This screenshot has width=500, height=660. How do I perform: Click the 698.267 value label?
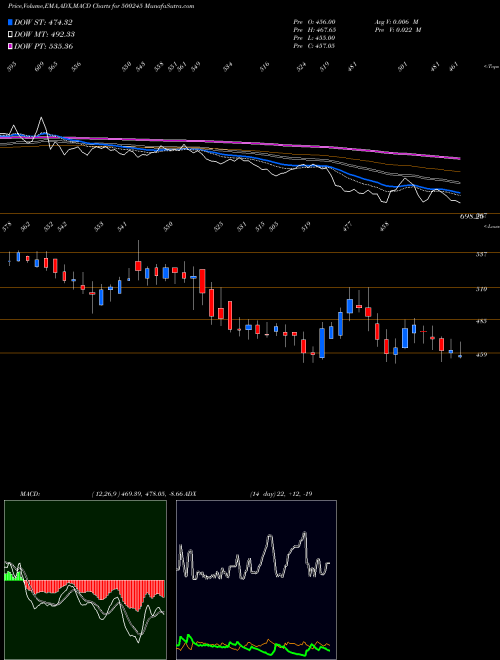[x=473, y=216]
